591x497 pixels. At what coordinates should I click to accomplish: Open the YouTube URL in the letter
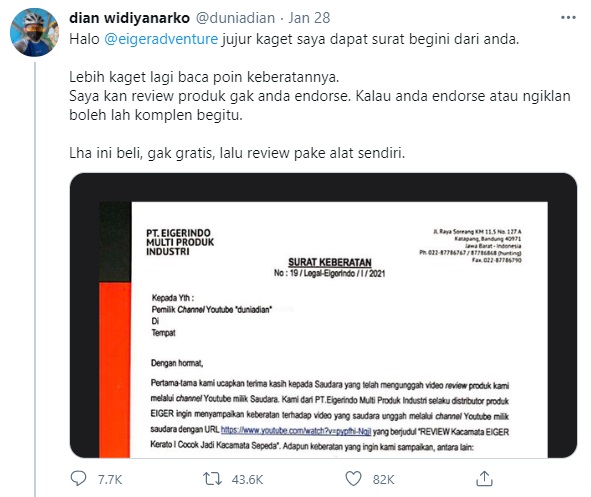click(296, 430)
